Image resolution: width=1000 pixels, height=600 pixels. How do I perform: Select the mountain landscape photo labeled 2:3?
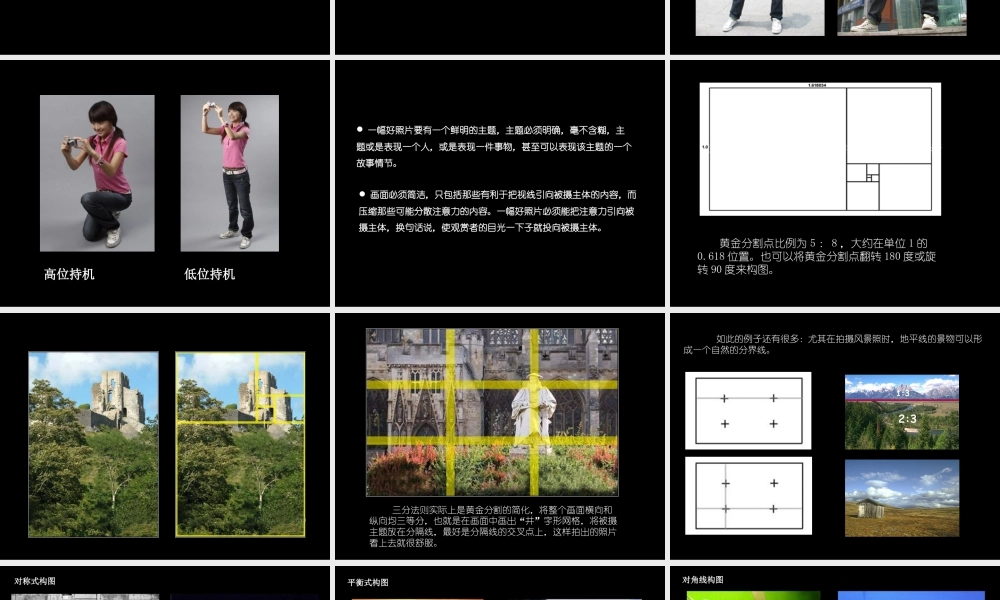(901, 412)
